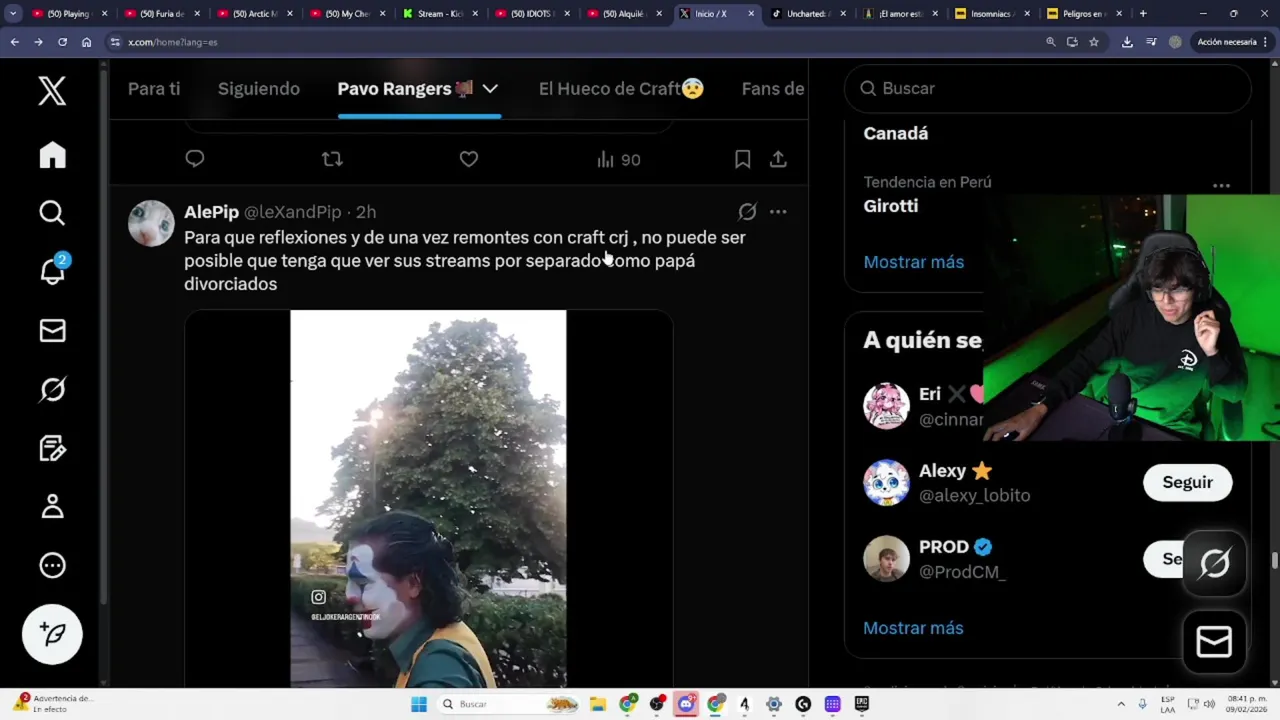Expand the Pavo Rangers tab chevron
This screenshot has height=720, width=1280.
pos(490,89)
